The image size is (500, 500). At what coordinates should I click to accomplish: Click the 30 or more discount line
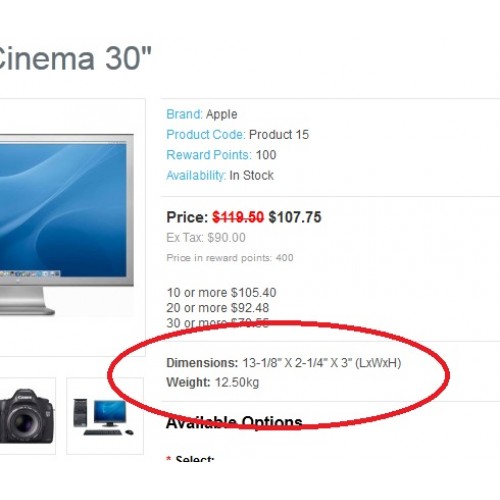[x=217, y=323]
